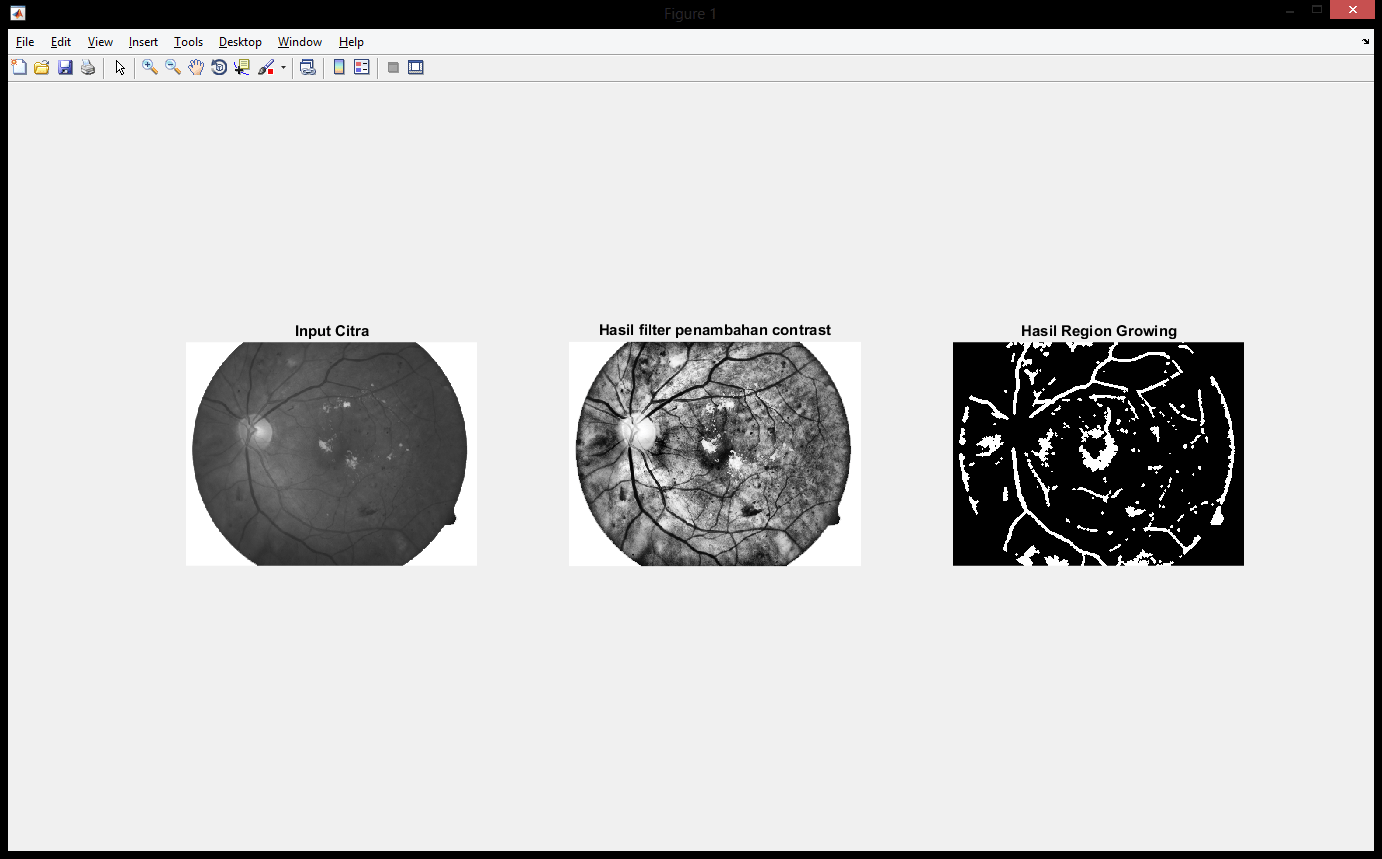The width and height of the screenshot is (1382, 859).
Task: Expand the brush color dropdown arrow
Action: (283, 68)
